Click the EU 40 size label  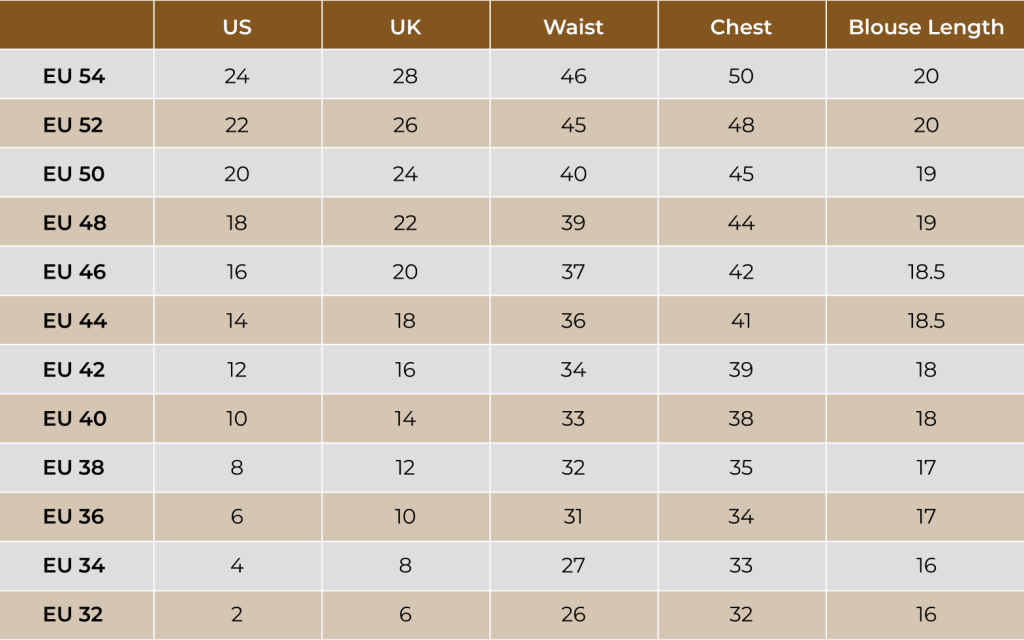pyautogui.click(x=74, y=419)
